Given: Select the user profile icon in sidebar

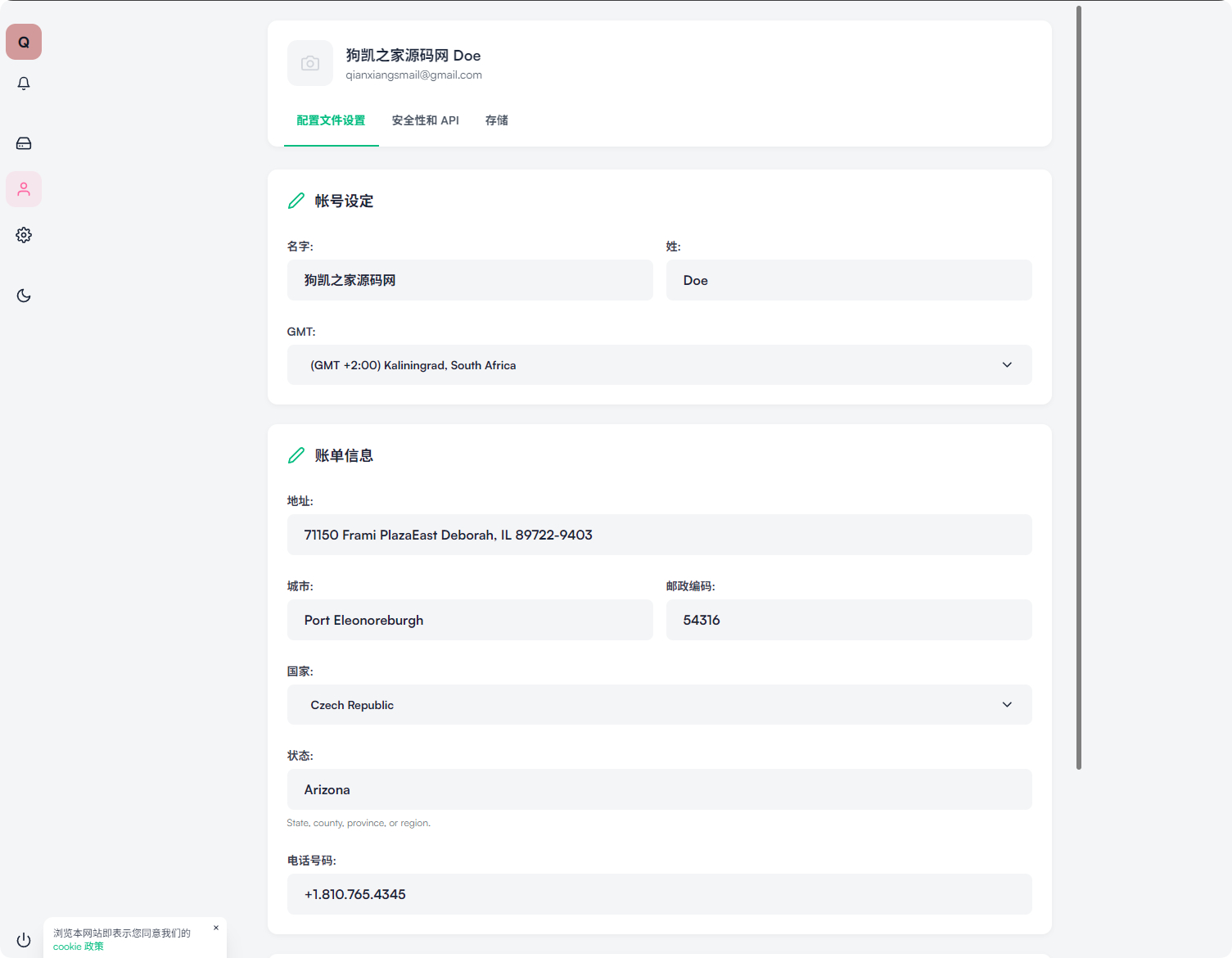Looking at the screenshot, I should tap(24, 189).
